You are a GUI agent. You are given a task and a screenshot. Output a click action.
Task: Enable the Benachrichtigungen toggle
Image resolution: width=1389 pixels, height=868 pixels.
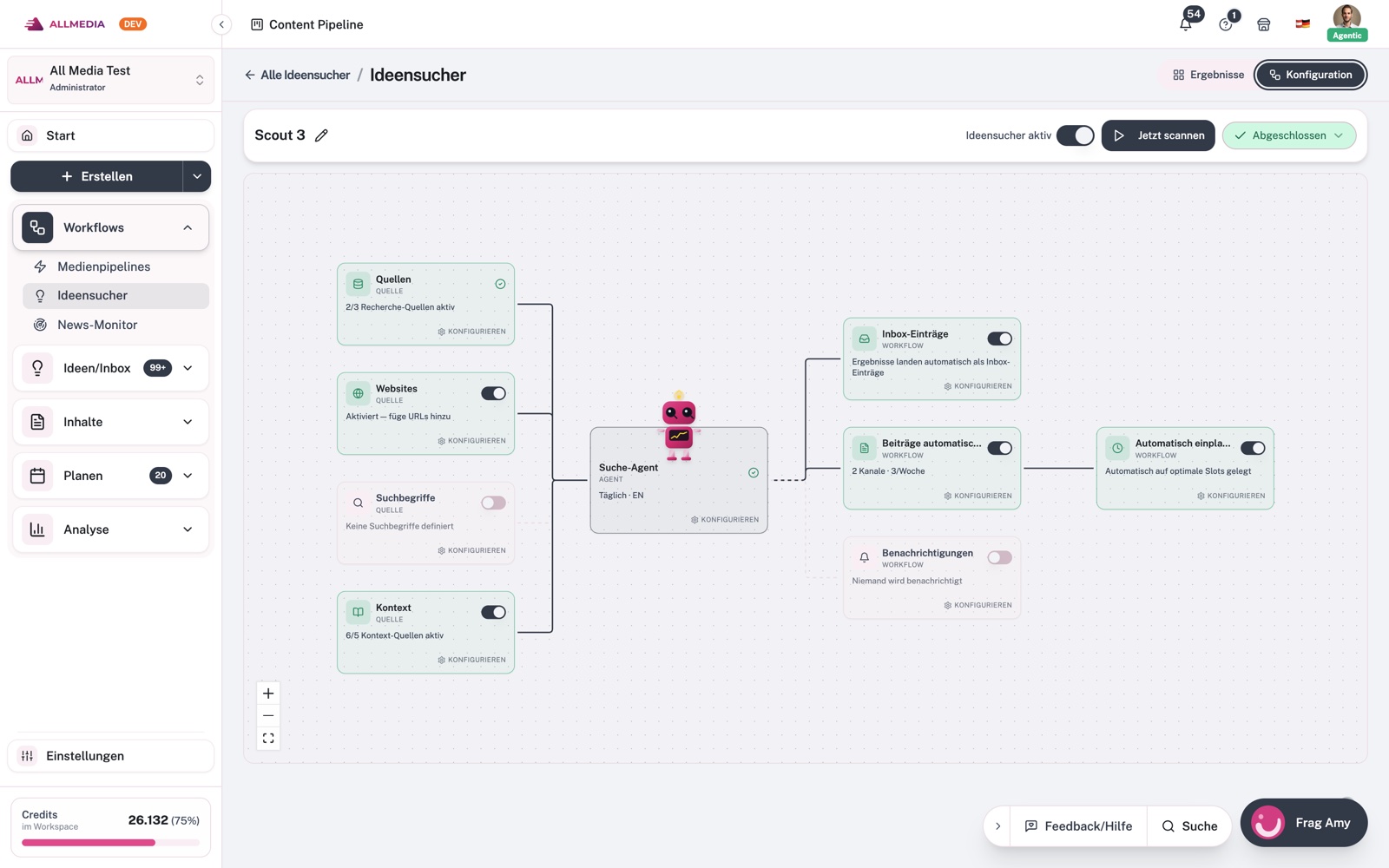[999, 557]
